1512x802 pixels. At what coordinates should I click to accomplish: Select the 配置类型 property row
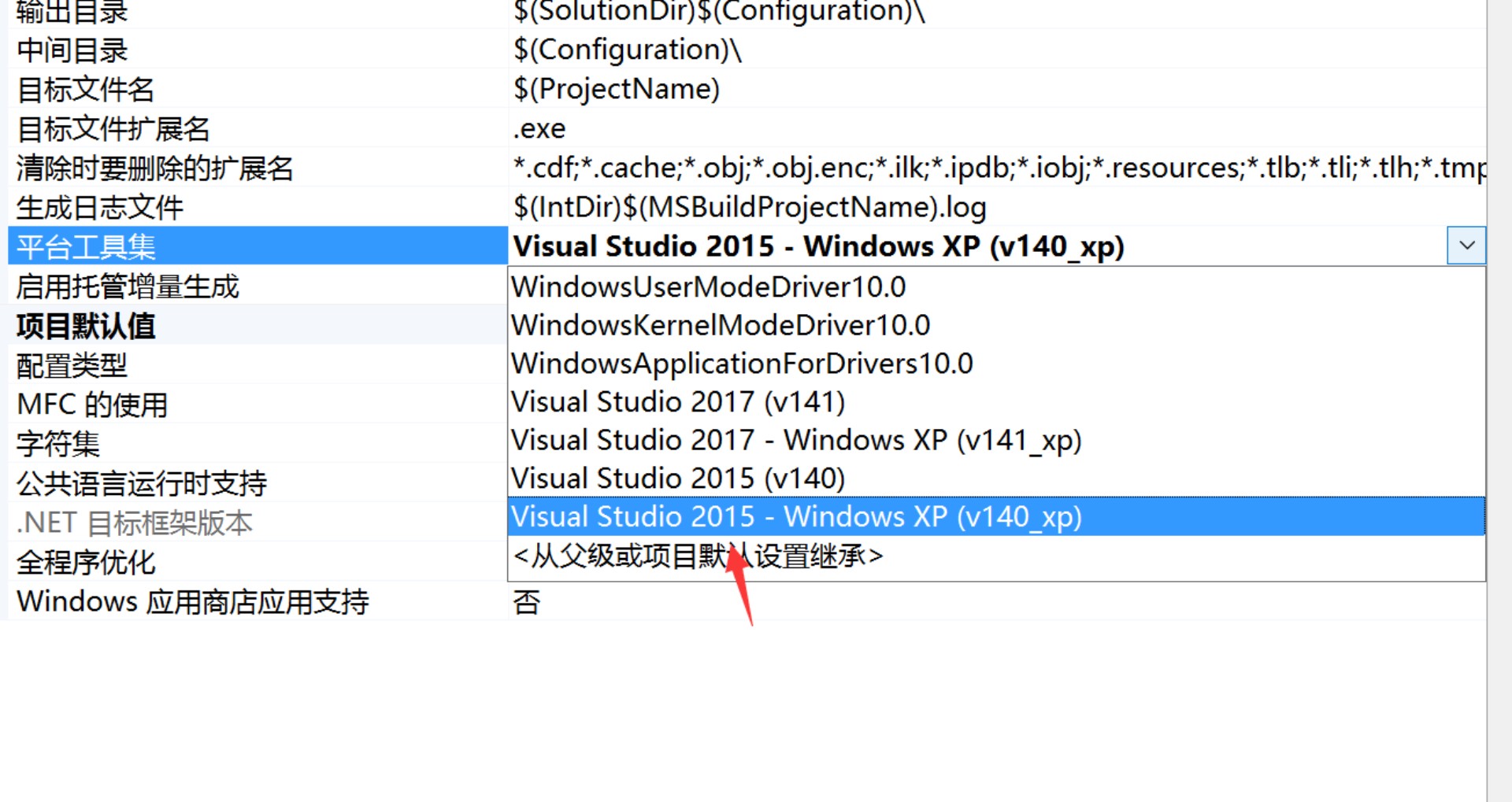click(x=72, y=365)
